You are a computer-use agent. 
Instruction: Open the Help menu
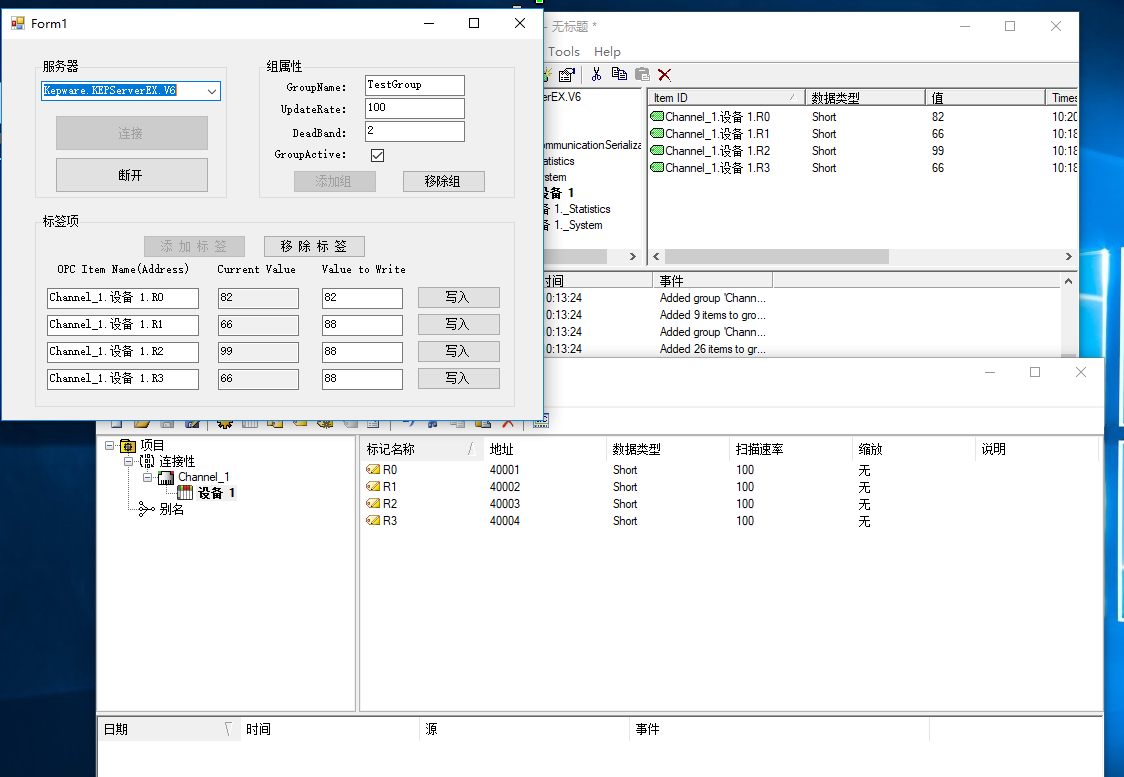(x=607, y=52)
